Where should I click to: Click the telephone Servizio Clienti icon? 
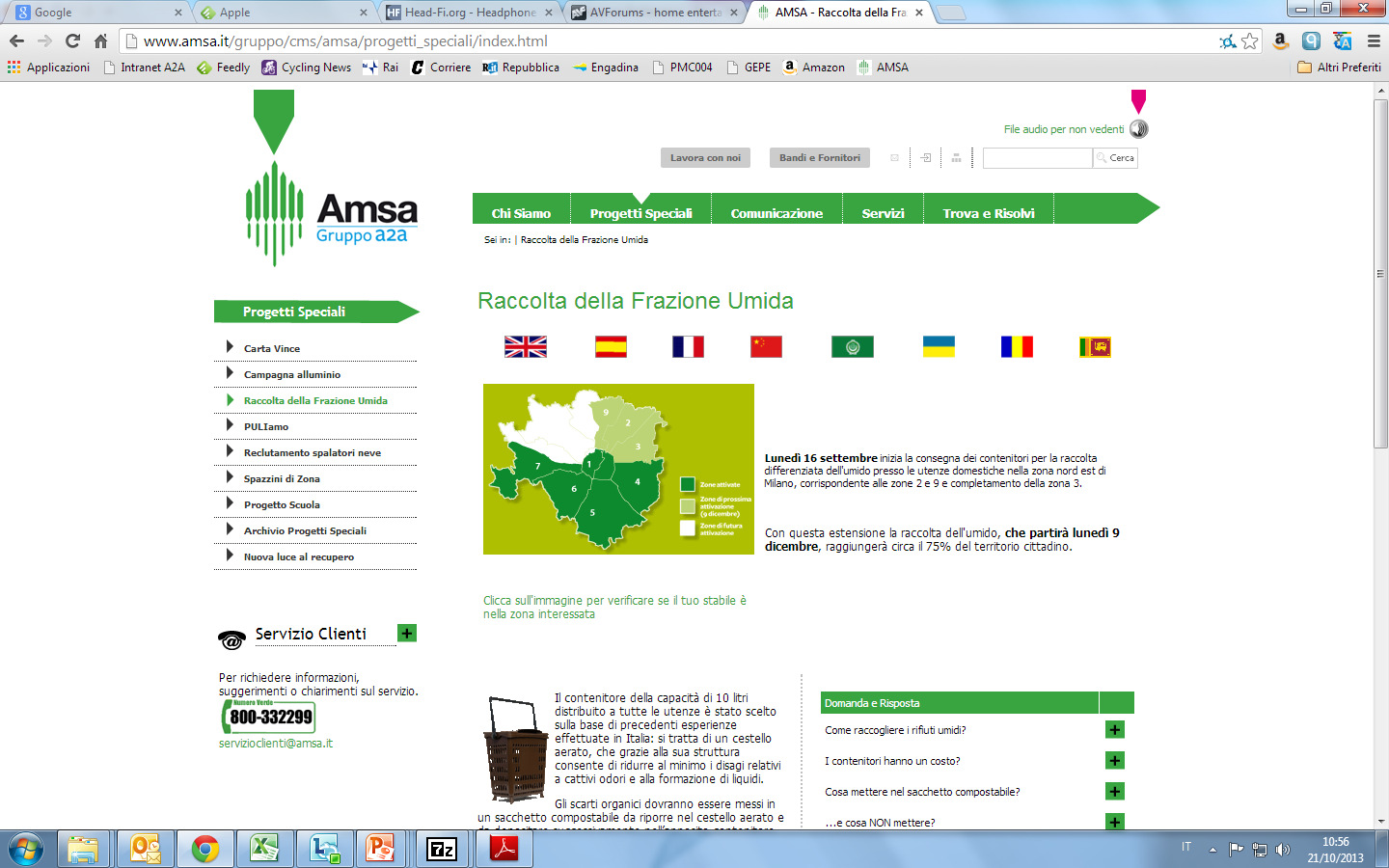tap(231, 638)
